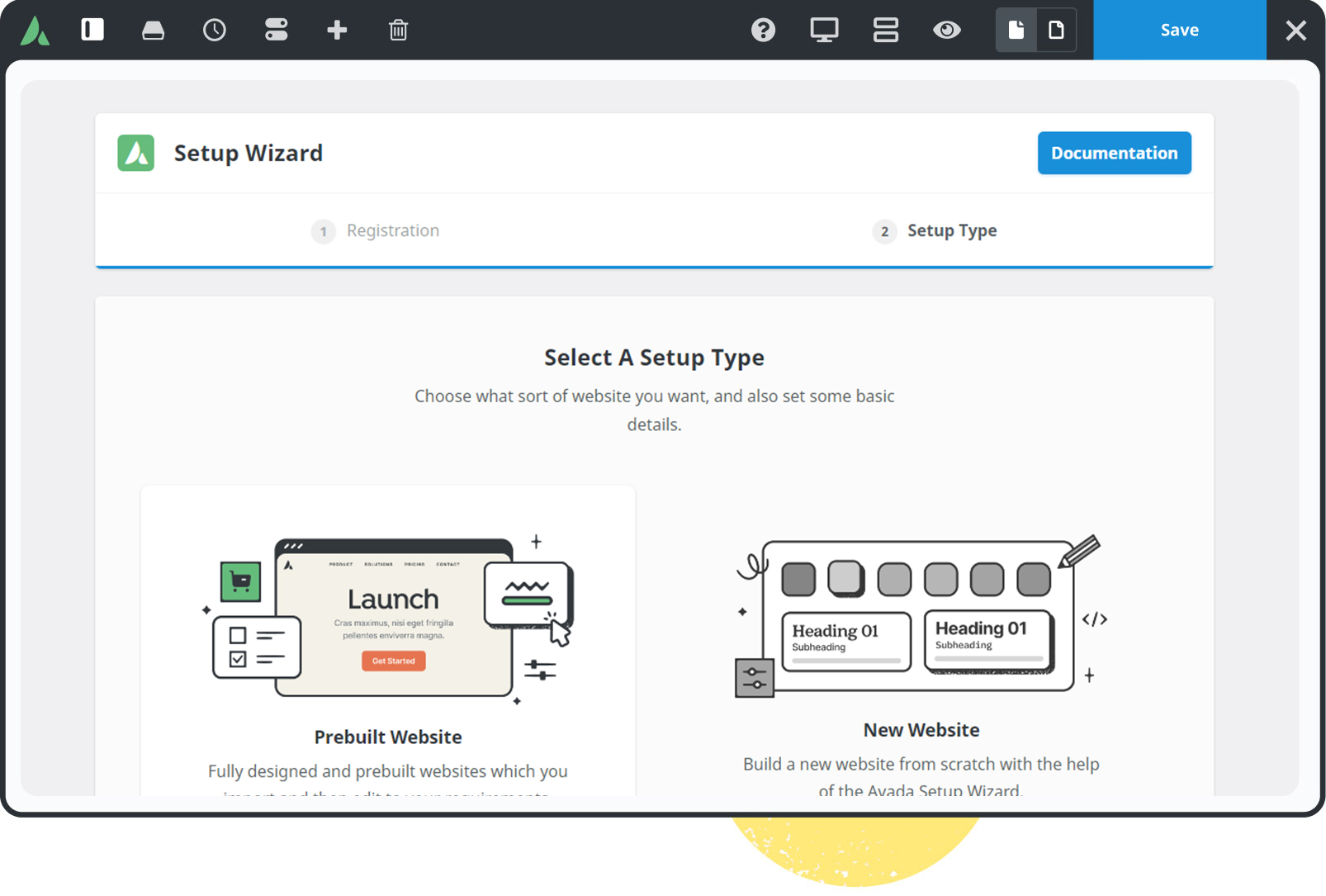Screen dimensions: 1326x896
Task: Open the toggle-switches preferences icon
Action: [276, 30]
